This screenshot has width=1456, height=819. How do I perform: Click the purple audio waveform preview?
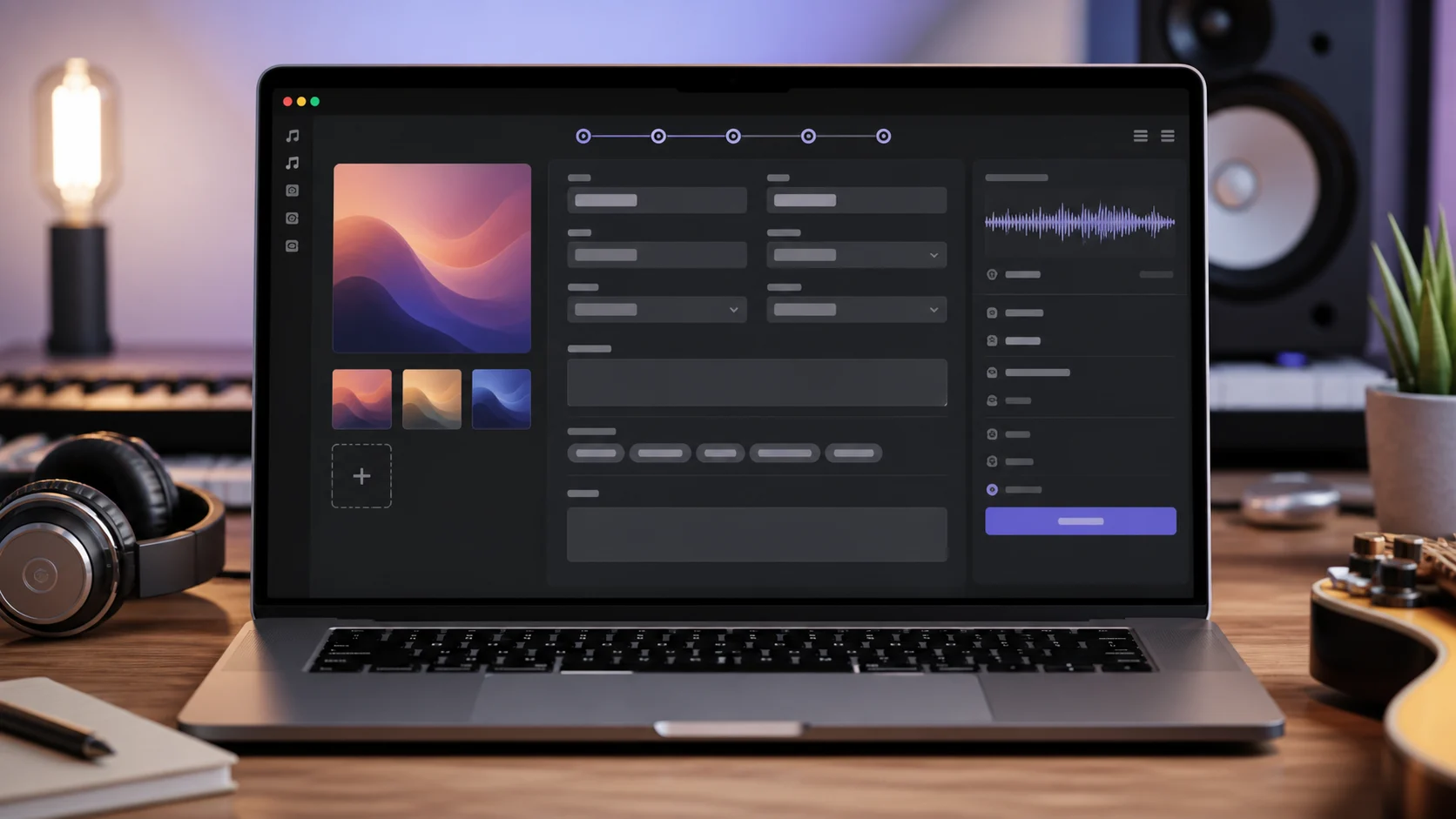point(1080,223)
